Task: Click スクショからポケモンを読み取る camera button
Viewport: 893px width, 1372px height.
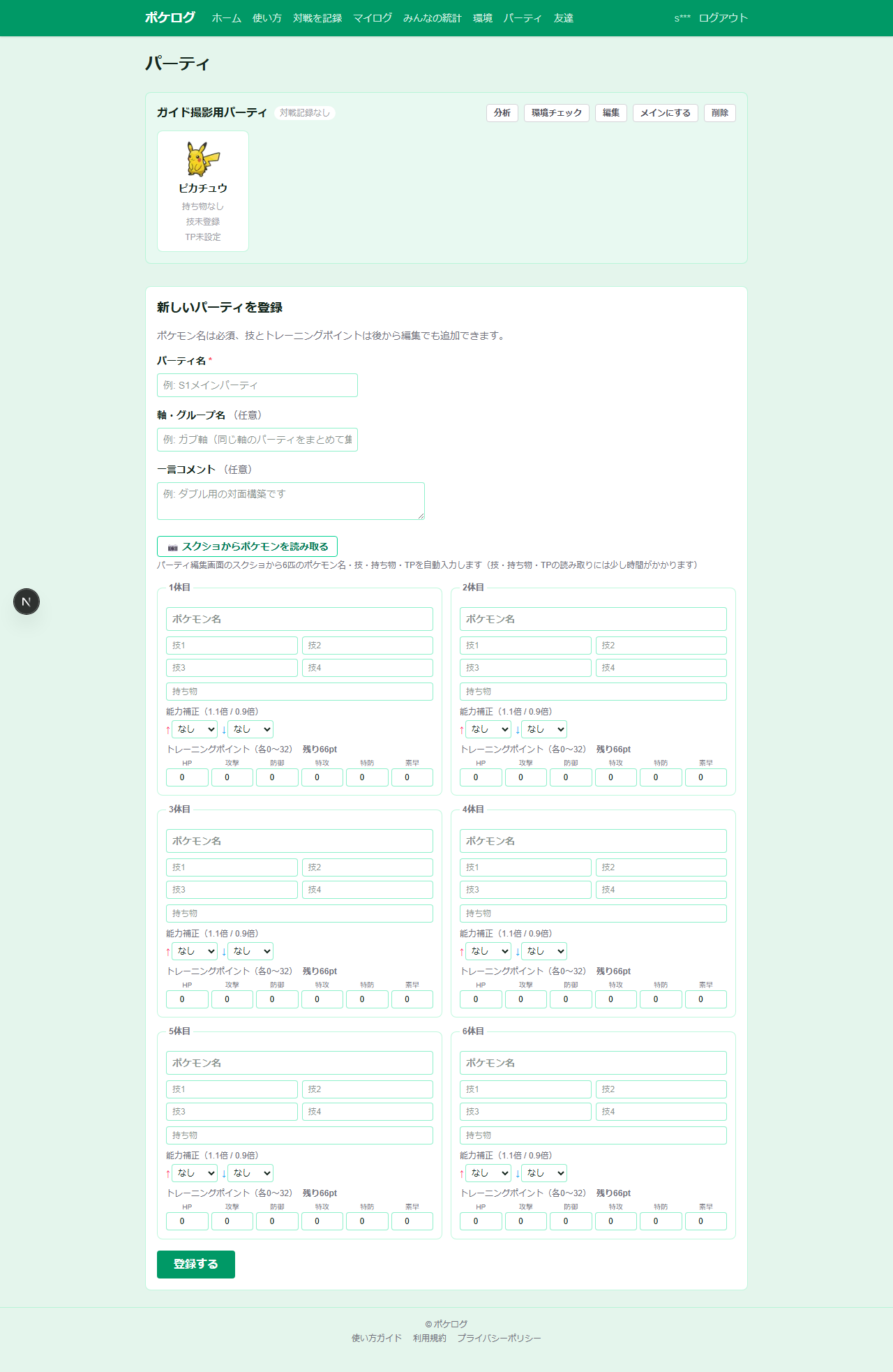Action: click(247, 546)
